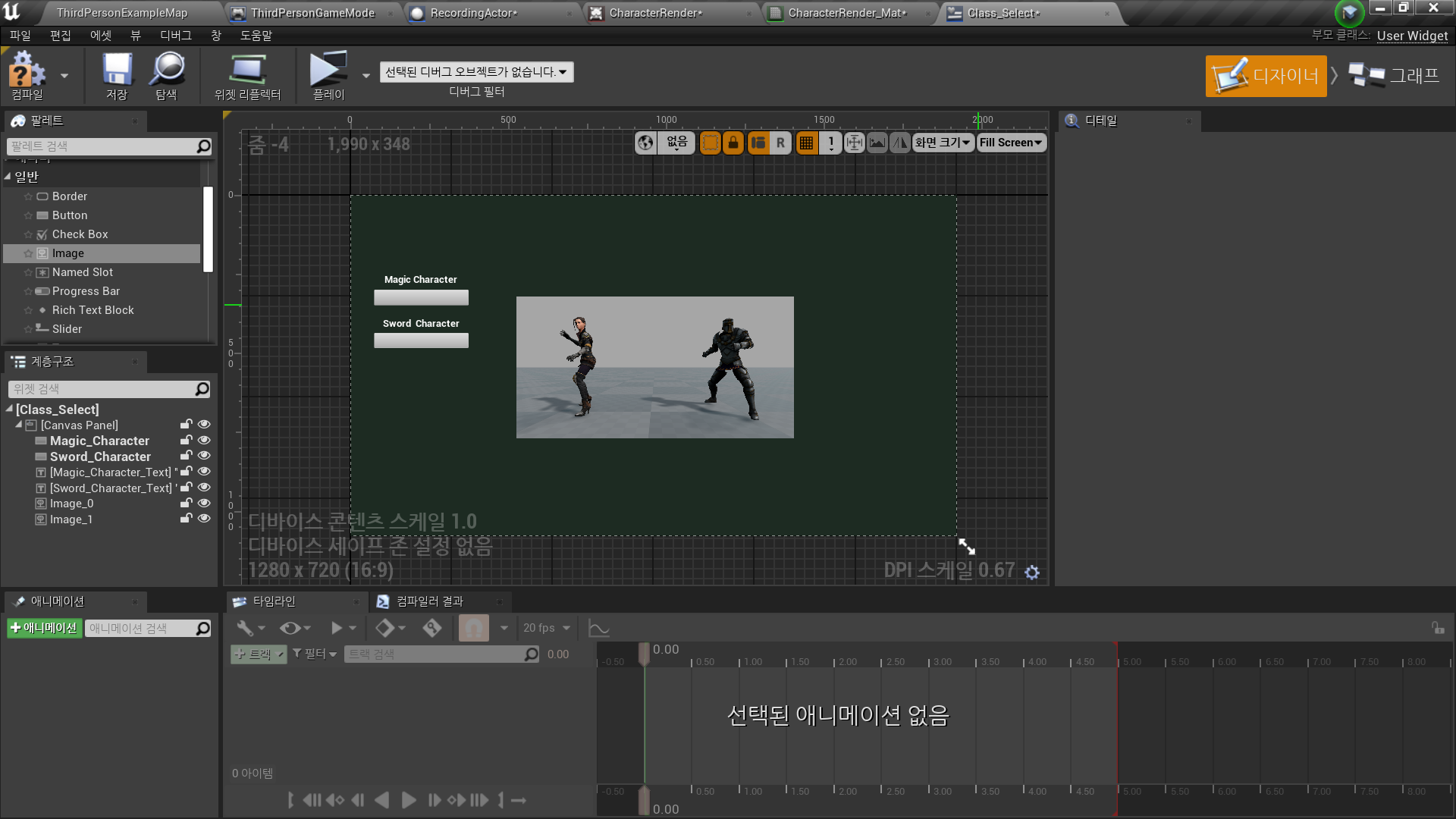Open the 에셋 menu
The height and width of the screenshot is (819, 1456).
pyautogui.click(x=100, y=36)
